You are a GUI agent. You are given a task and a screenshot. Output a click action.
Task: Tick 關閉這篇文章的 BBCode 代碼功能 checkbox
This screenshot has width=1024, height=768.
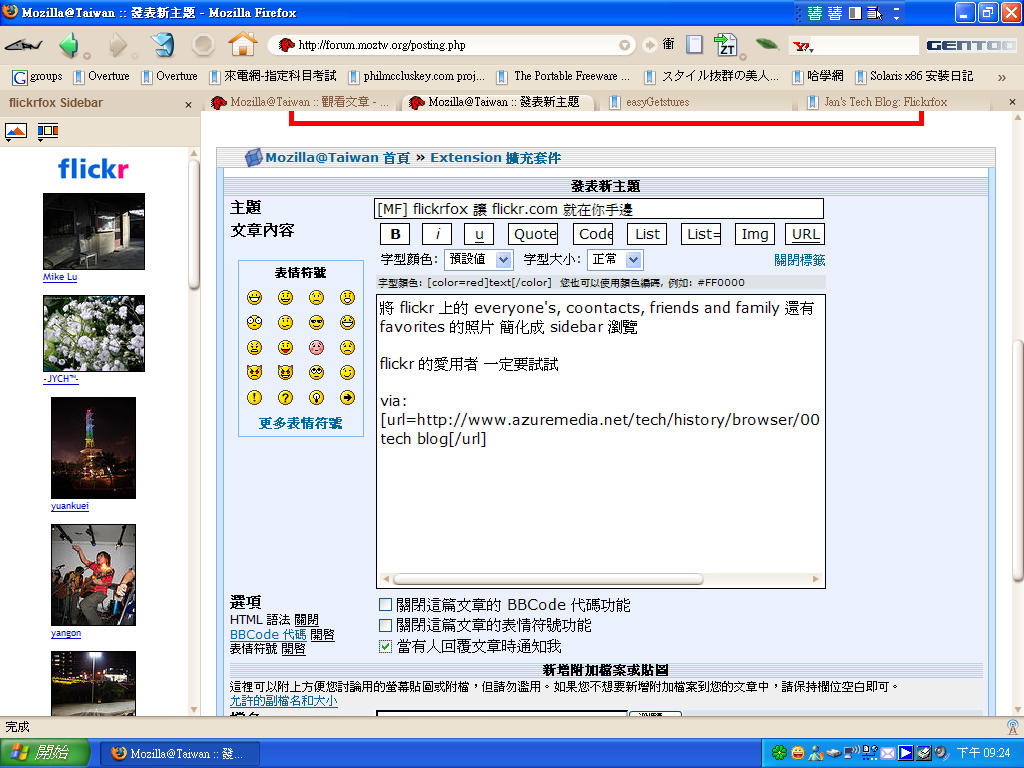(386, 605)
